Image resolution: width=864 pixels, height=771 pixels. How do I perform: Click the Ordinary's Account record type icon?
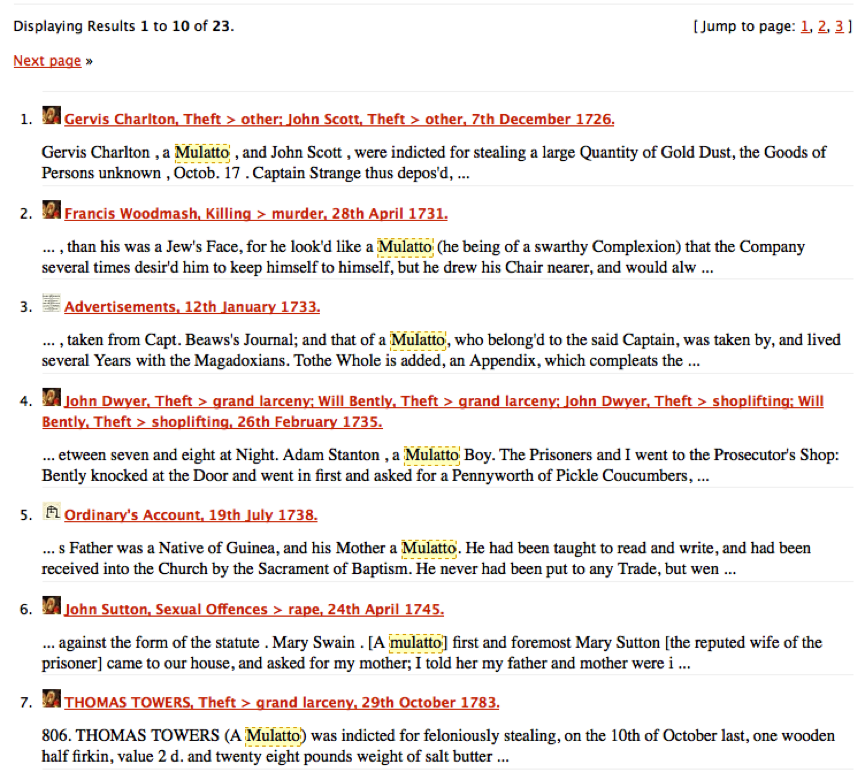pyautogui.click(x=51, y=510)
